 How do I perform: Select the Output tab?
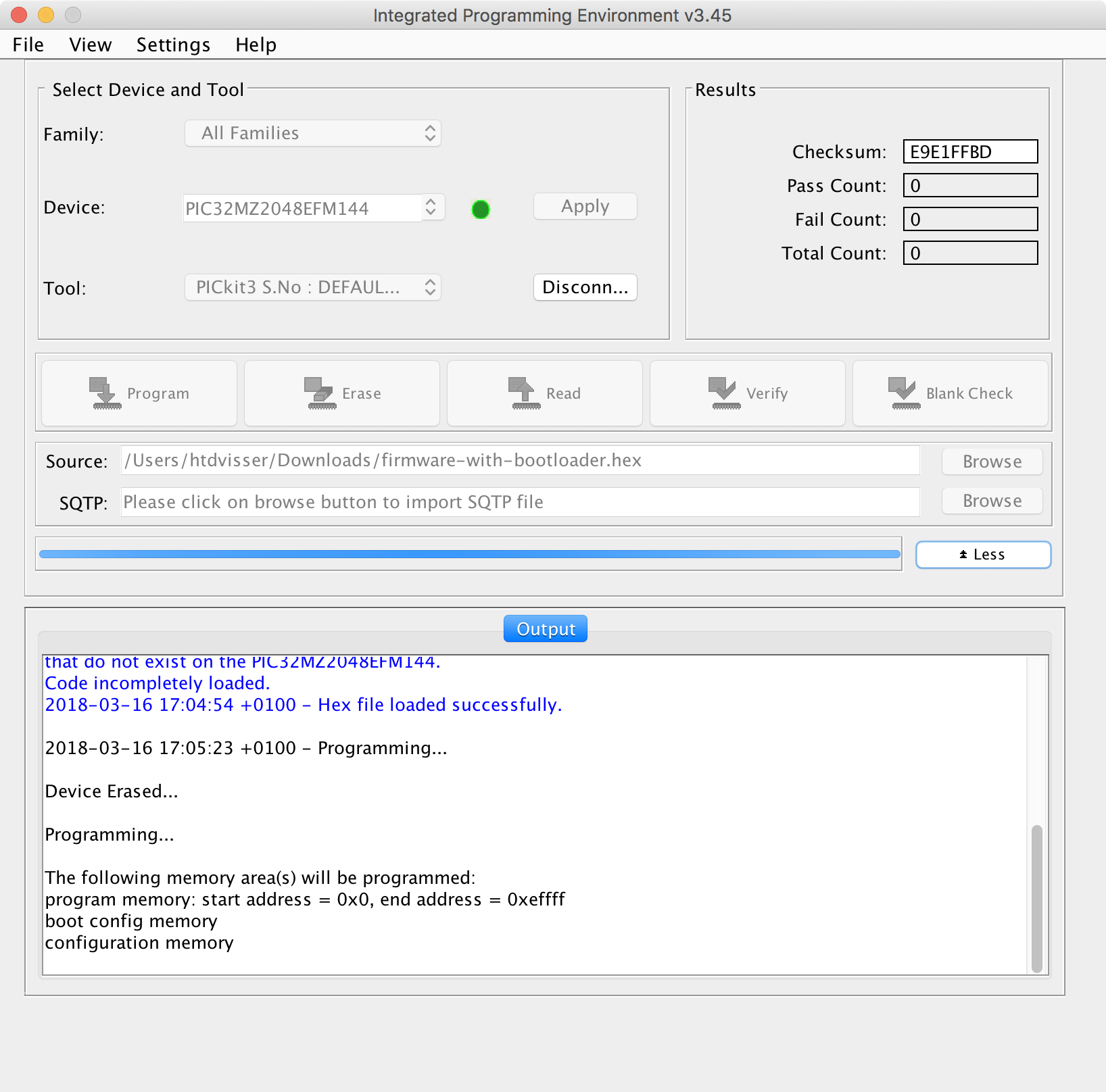[x=546, y=629]
